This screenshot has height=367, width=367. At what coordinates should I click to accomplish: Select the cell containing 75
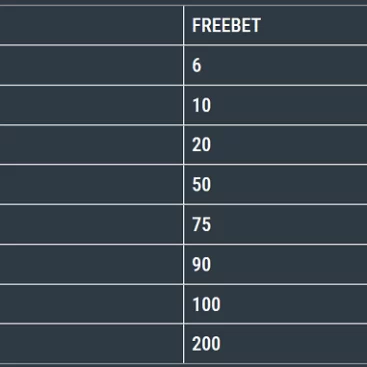[275, 224]
